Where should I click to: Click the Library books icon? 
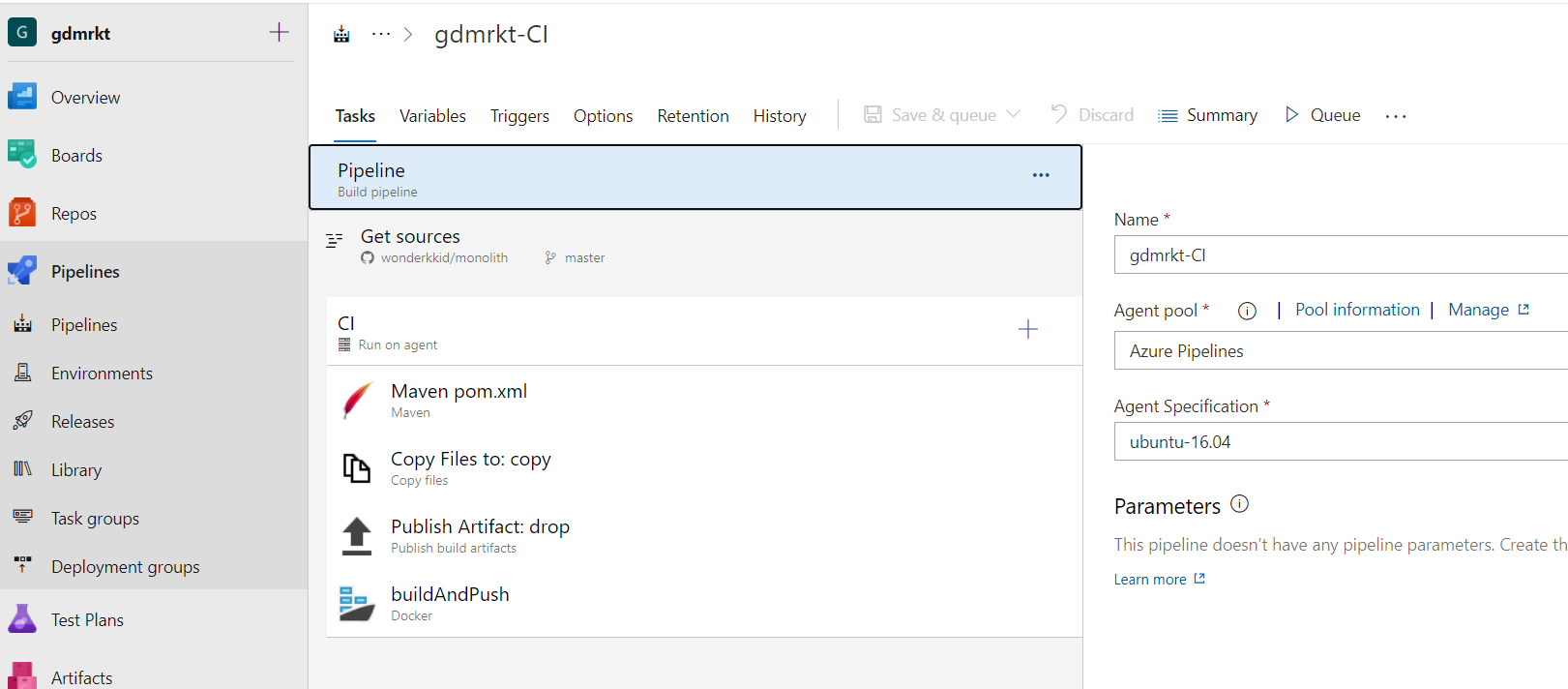coord(23,469)
